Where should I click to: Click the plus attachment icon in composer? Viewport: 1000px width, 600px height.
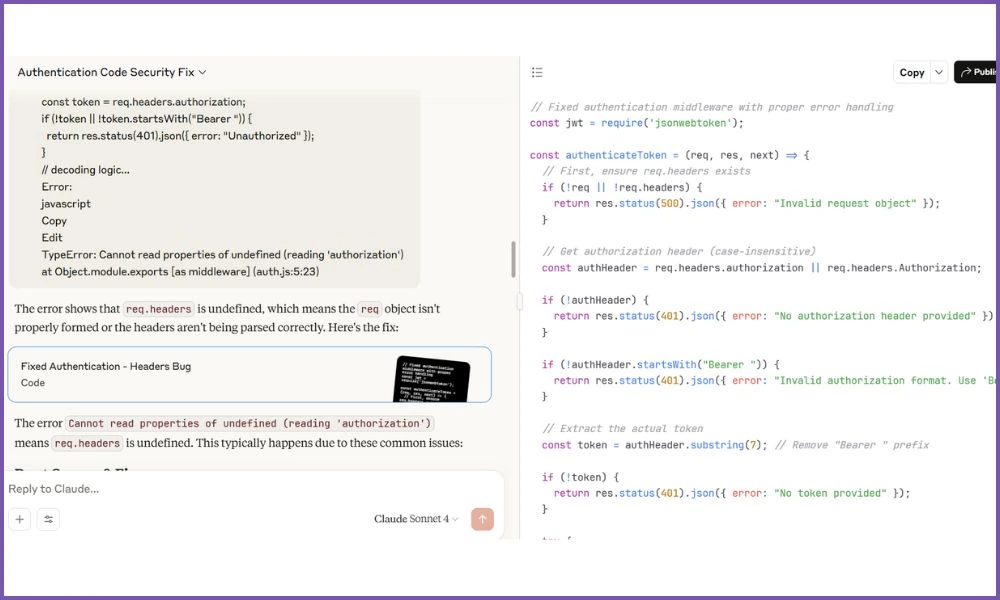tap(20, 519)
